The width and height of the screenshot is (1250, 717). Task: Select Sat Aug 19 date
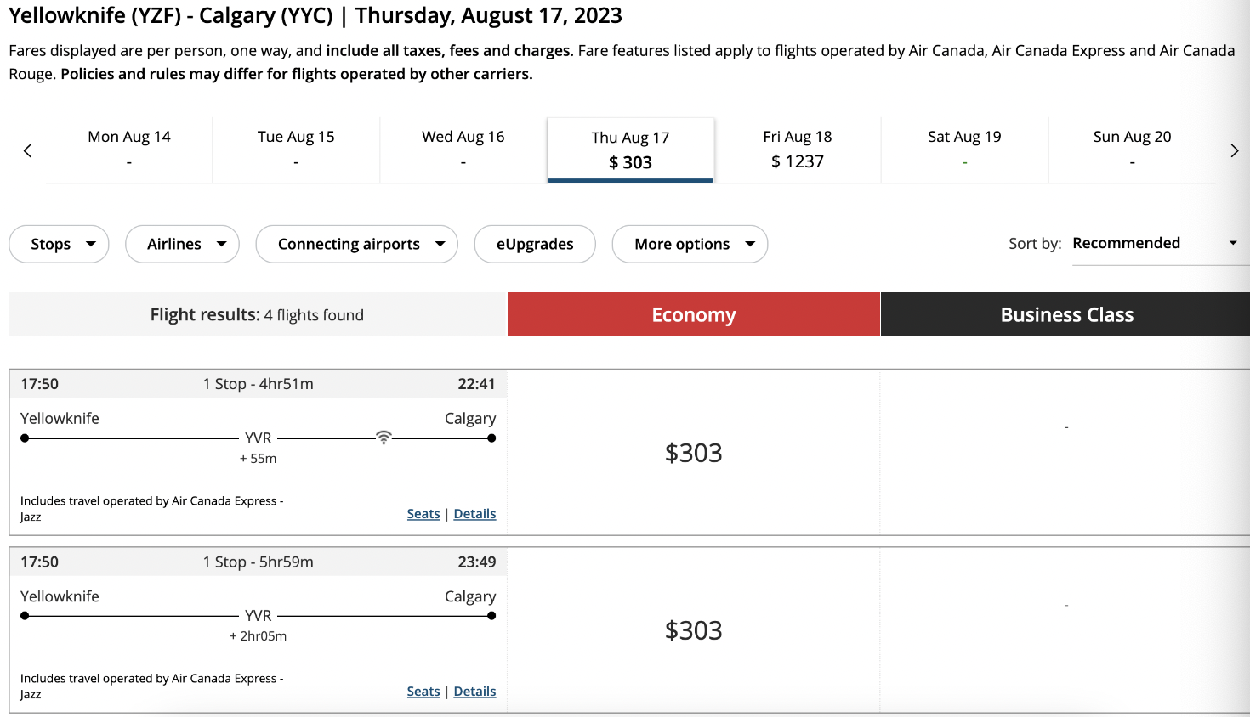(964, 150)
